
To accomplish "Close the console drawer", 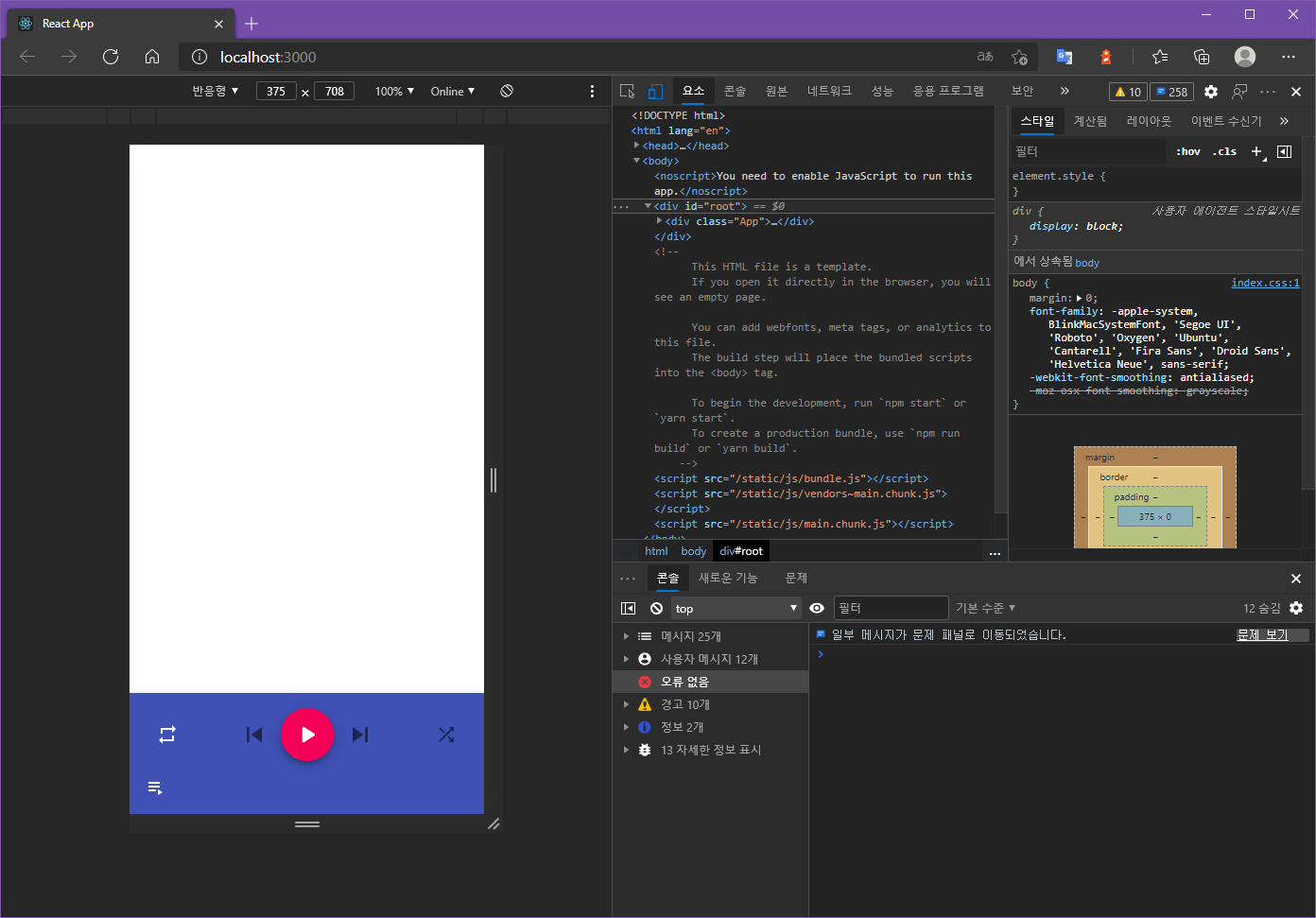I will coord(1296,579).
